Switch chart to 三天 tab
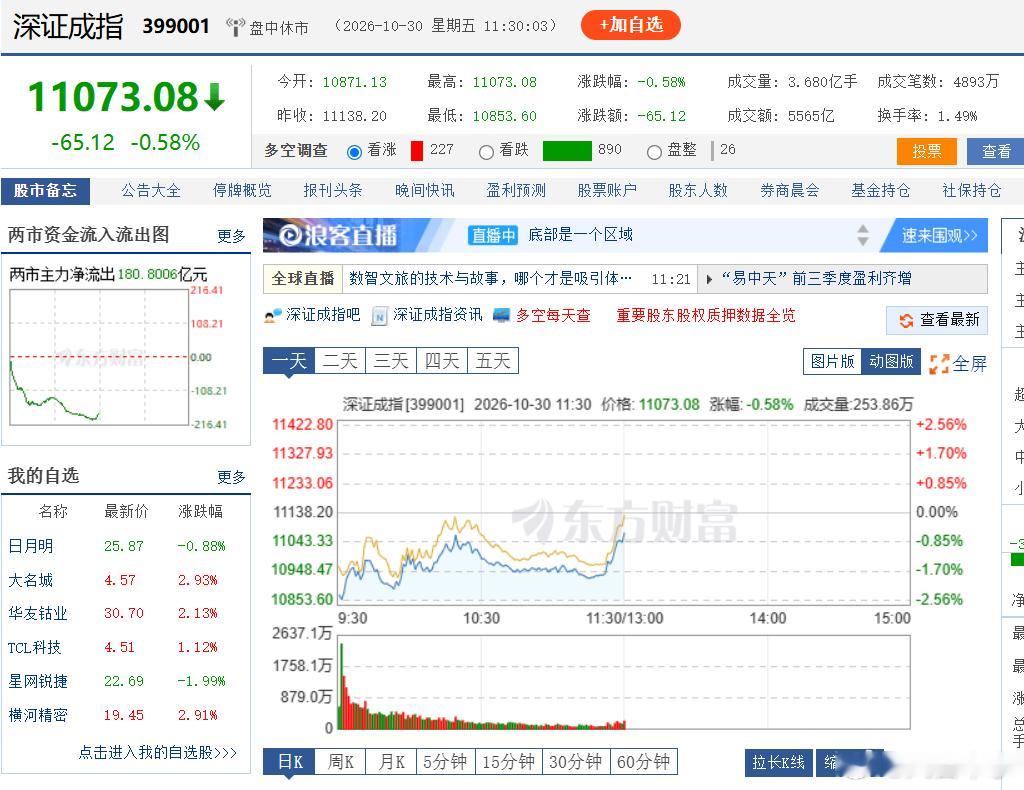The height and width of the screenshot is (790, 1024). point(391,360)
